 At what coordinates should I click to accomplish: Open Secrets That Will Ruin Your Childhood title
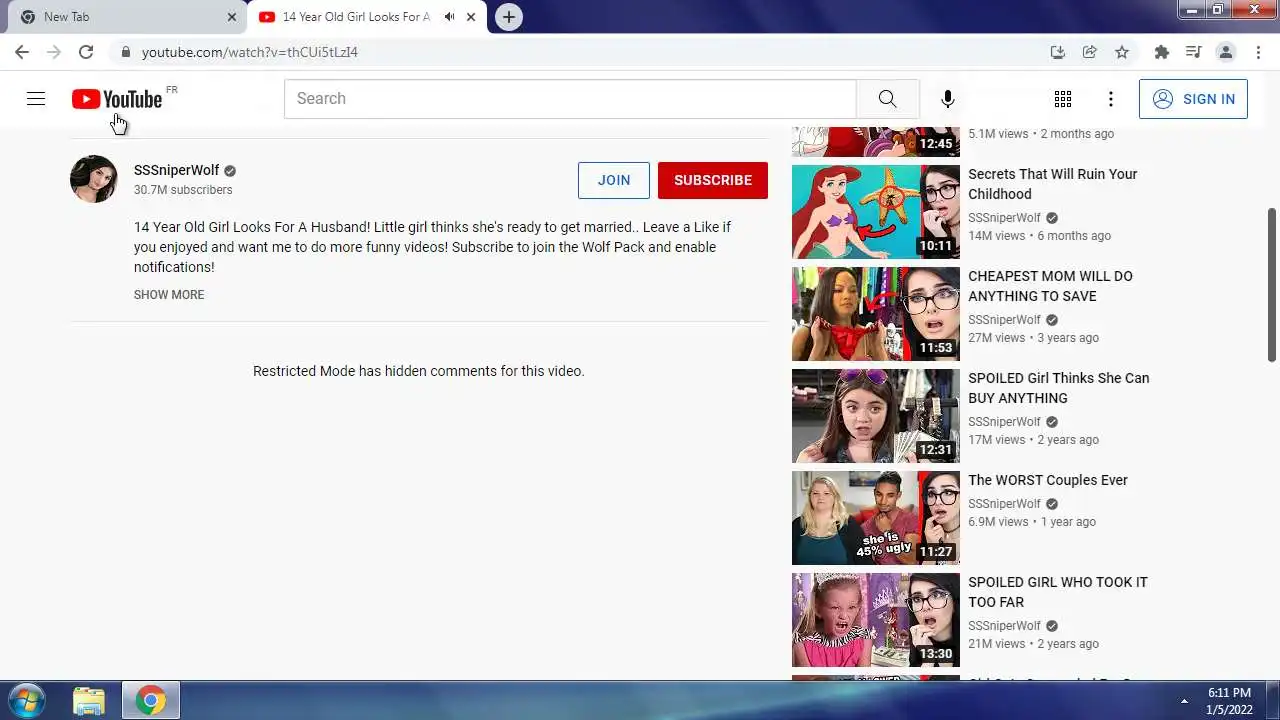click(1053, 184)
